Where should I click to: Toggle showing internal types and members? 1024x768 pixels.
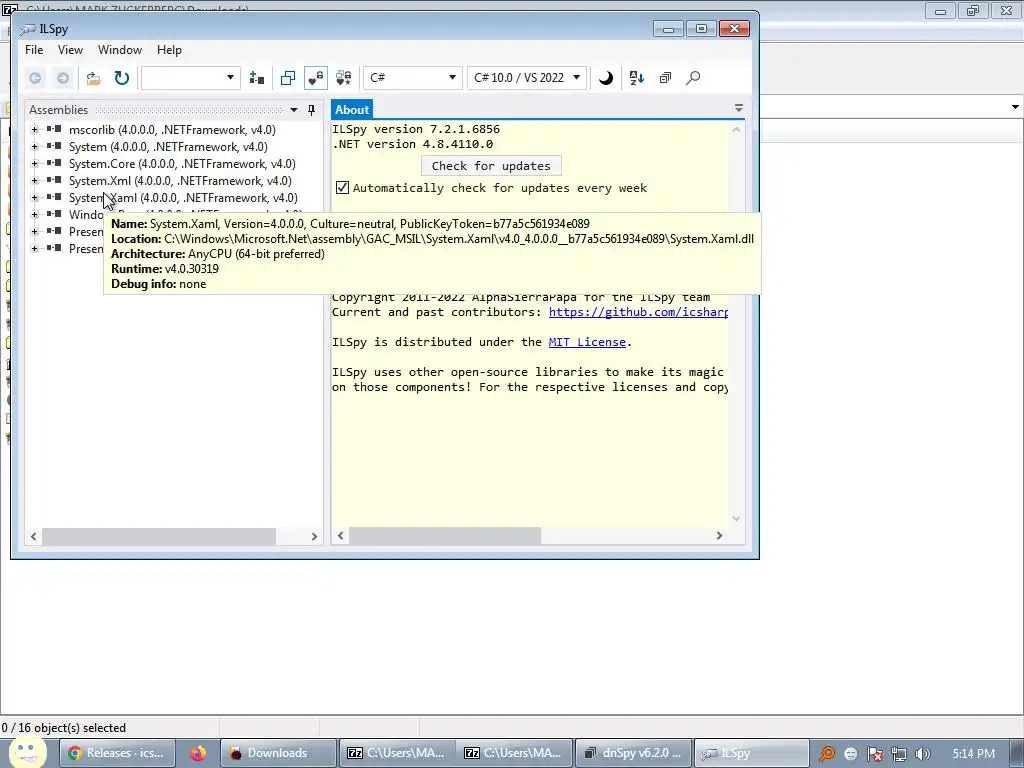pos(316,78)
